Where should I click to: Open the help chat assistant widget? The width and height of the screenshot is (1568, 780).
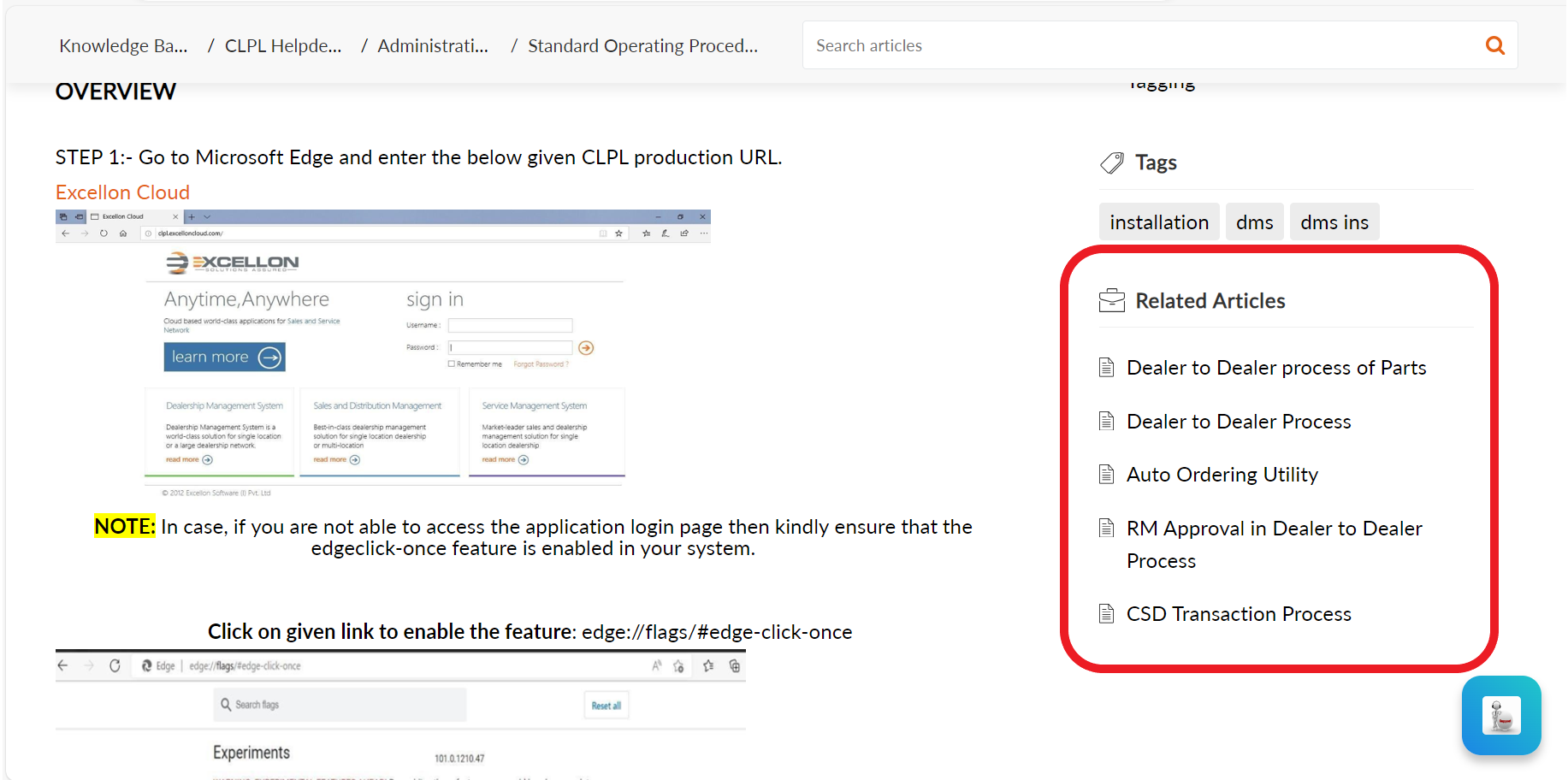point(1501,716)
